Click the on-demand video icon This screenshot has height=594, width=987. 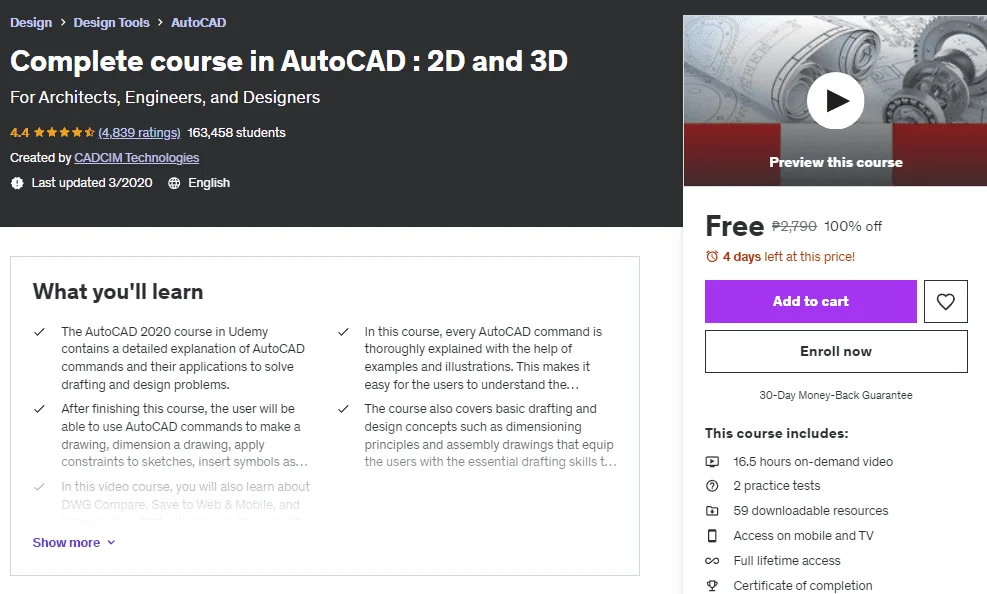click(712, 462)
